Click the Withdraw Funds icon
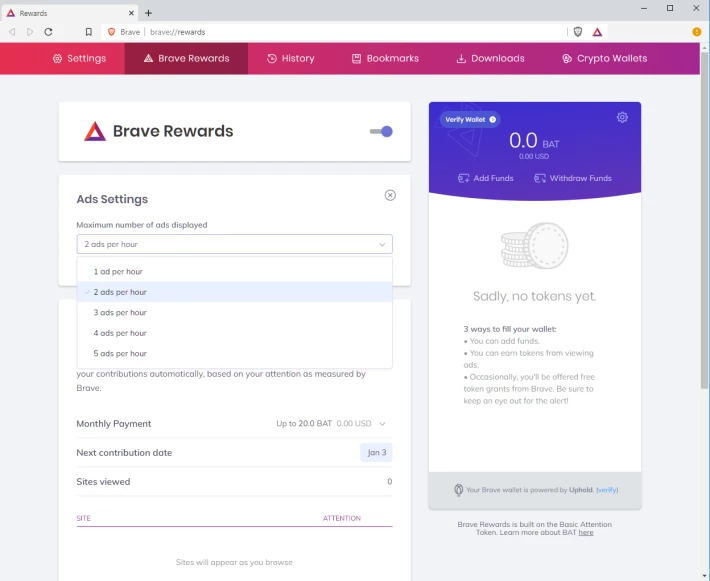This screenshot has height=581, width=710. tap(540, 178)
